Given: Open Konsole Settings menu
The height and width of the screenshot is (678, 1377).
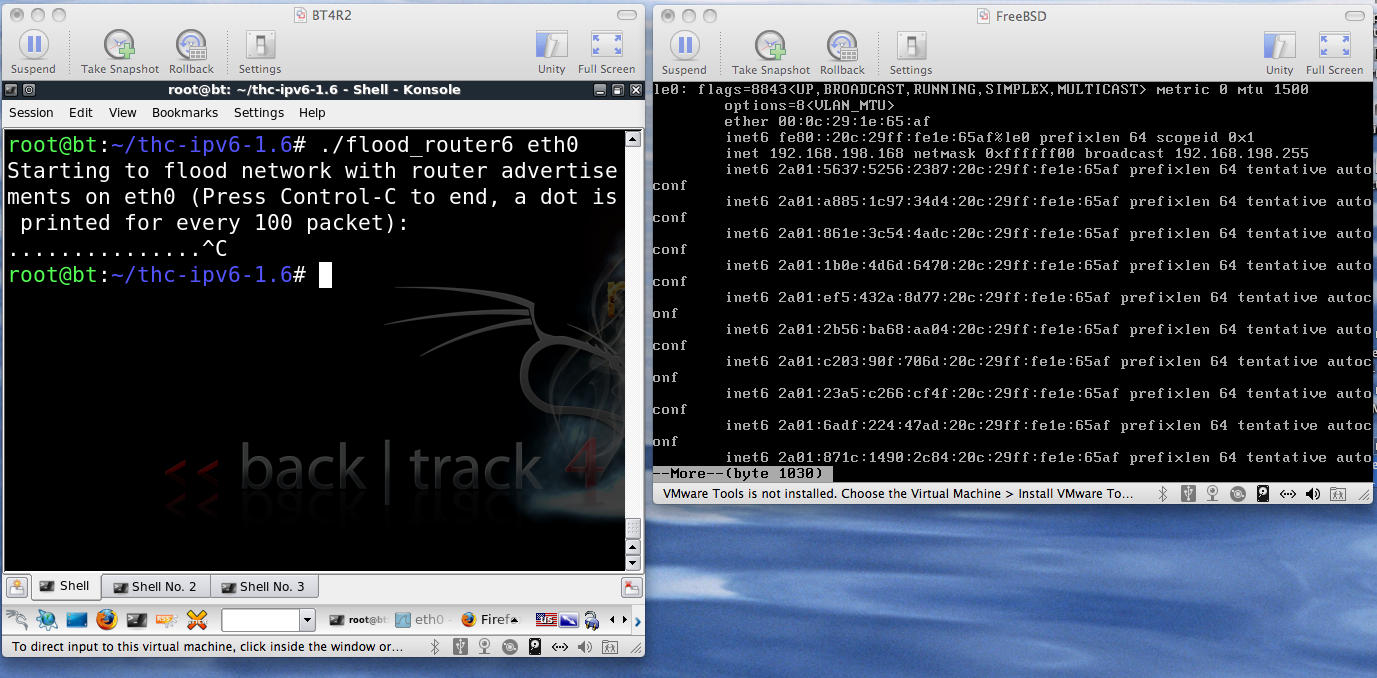Looking at the screenshot, I should pos(259,113).
